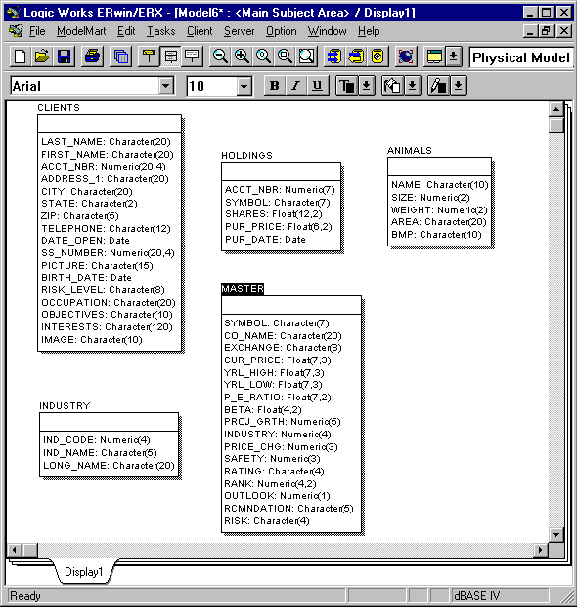Open ModelMart with the globe icon

click(x=406, y=57)
